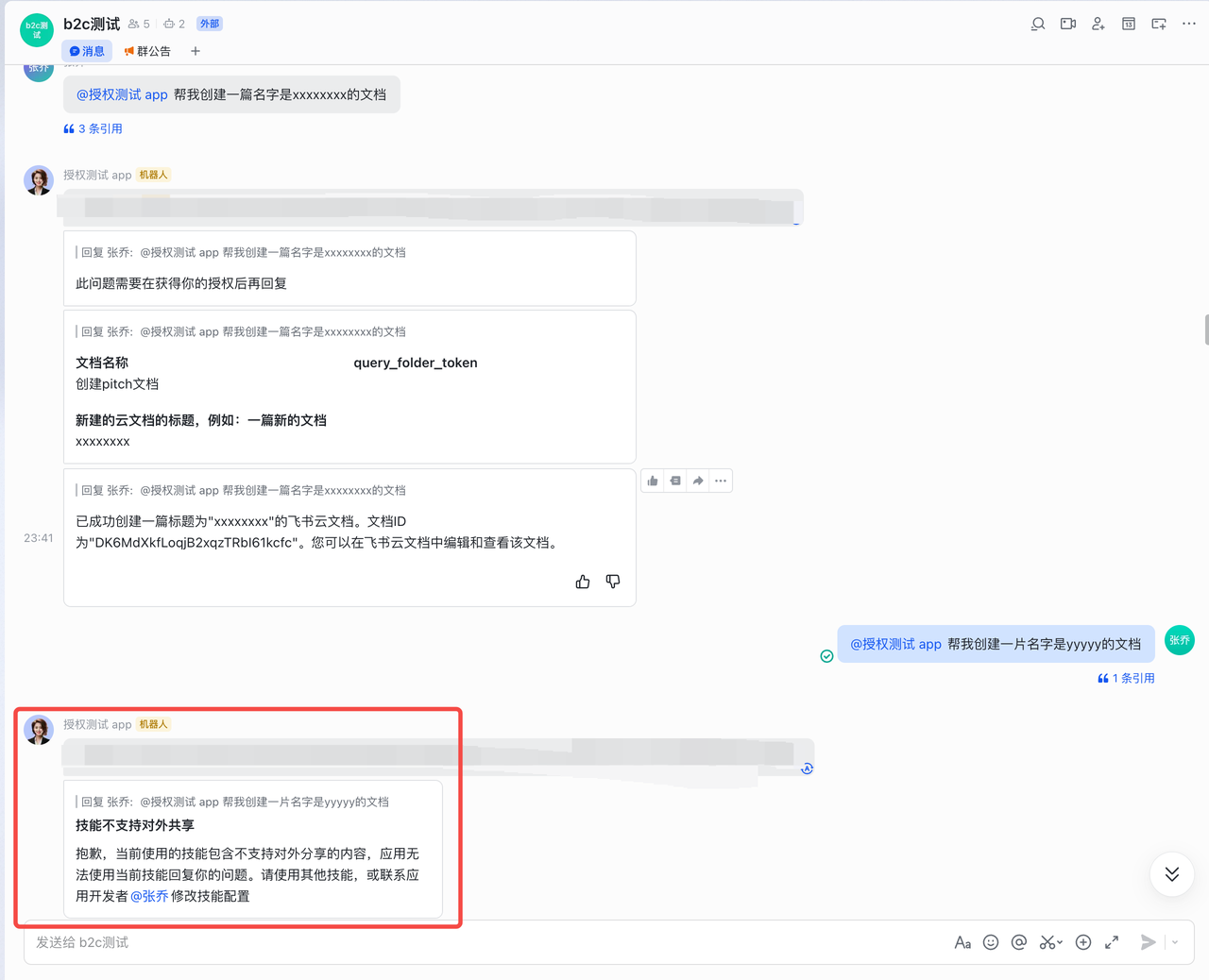Switch to the 群公告 tab
This screenshot has width=1209, height=980.
[147, 51]
